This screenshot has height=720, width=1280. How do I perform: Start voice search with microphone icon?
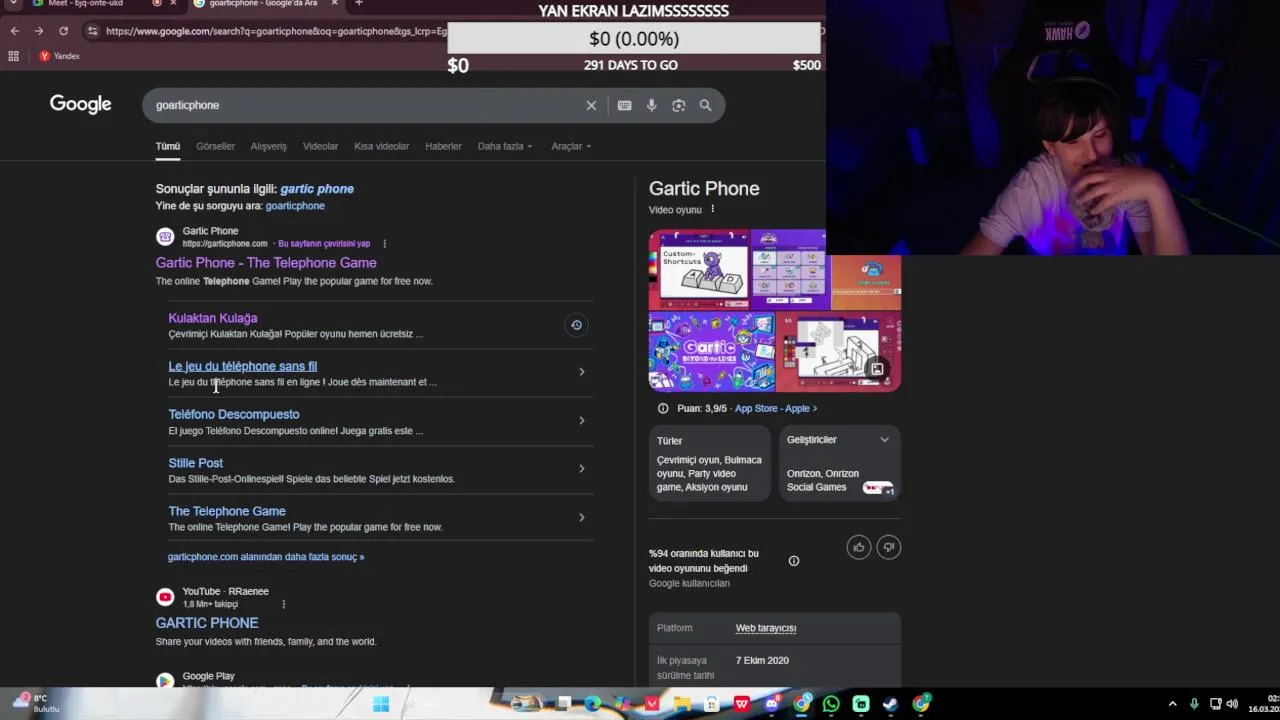tap(651, 105)
